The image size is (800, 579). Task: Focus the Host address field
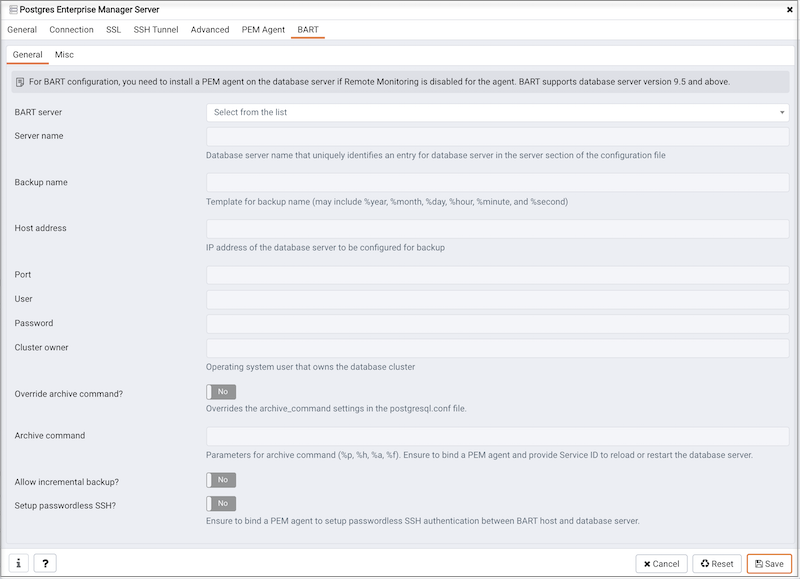pyautogui.click(x=497, y=229)
